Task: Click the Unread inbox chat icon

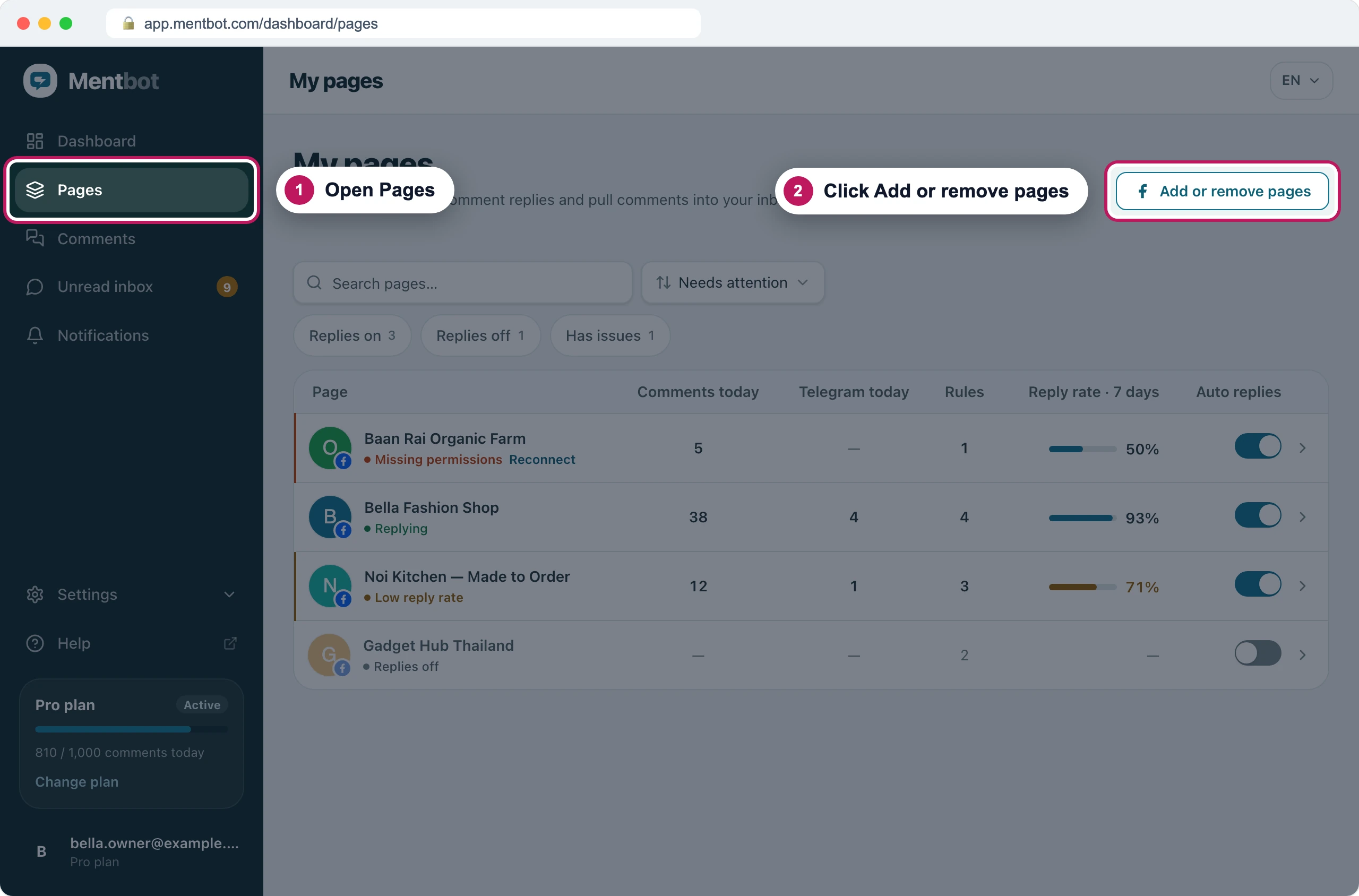Action: pos(35,287)
